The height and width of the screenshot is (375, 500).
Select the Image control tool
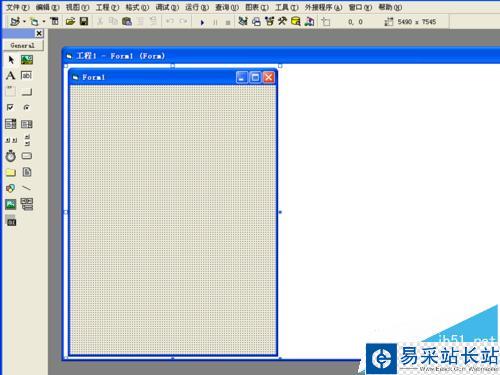11,204
